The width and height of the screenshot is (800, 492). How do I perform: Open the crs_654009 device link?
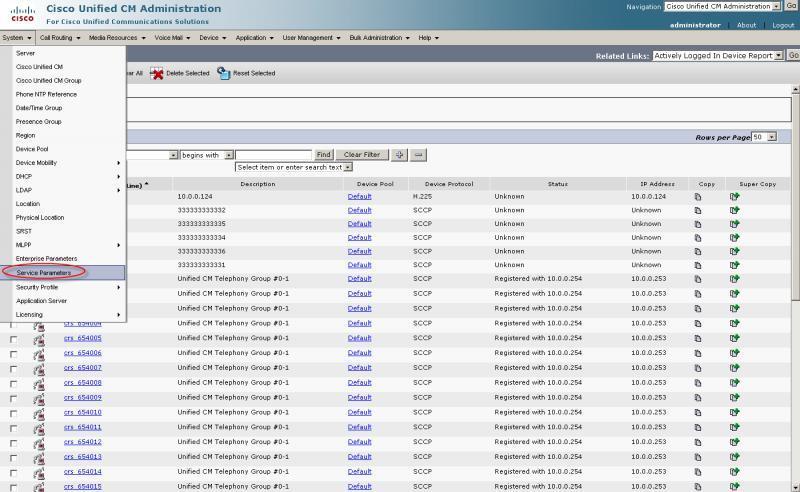pyautogui.click(x=83, y=398)
